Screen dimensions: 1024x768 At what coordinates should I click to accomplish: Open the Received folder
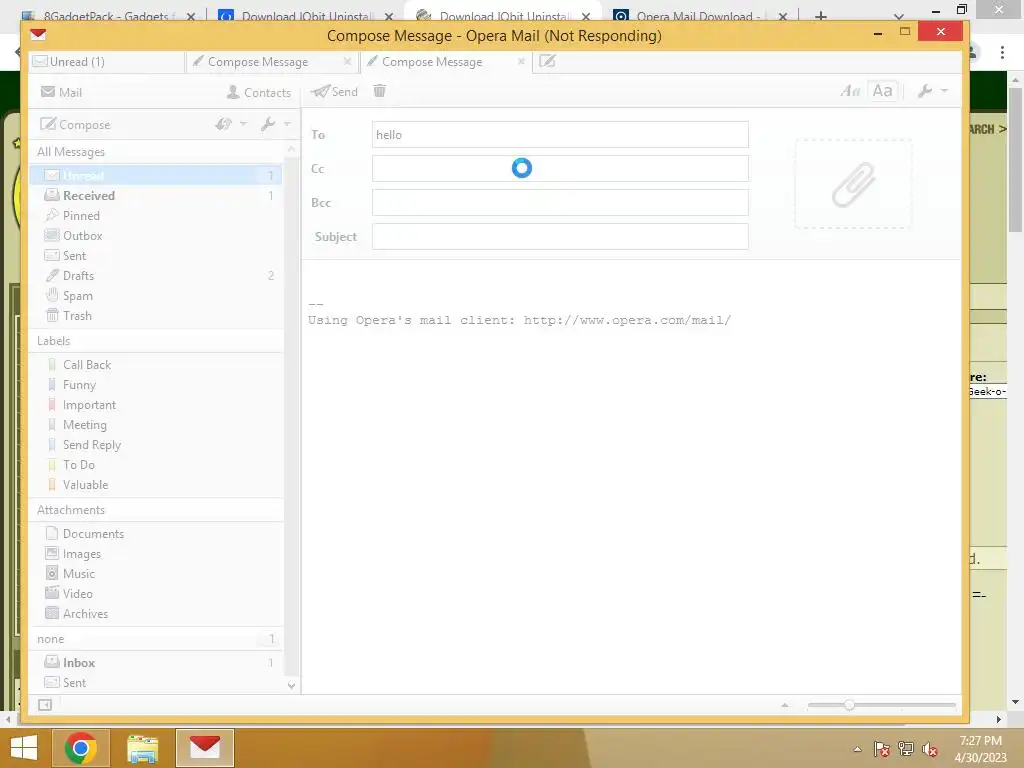click(156, 195)
